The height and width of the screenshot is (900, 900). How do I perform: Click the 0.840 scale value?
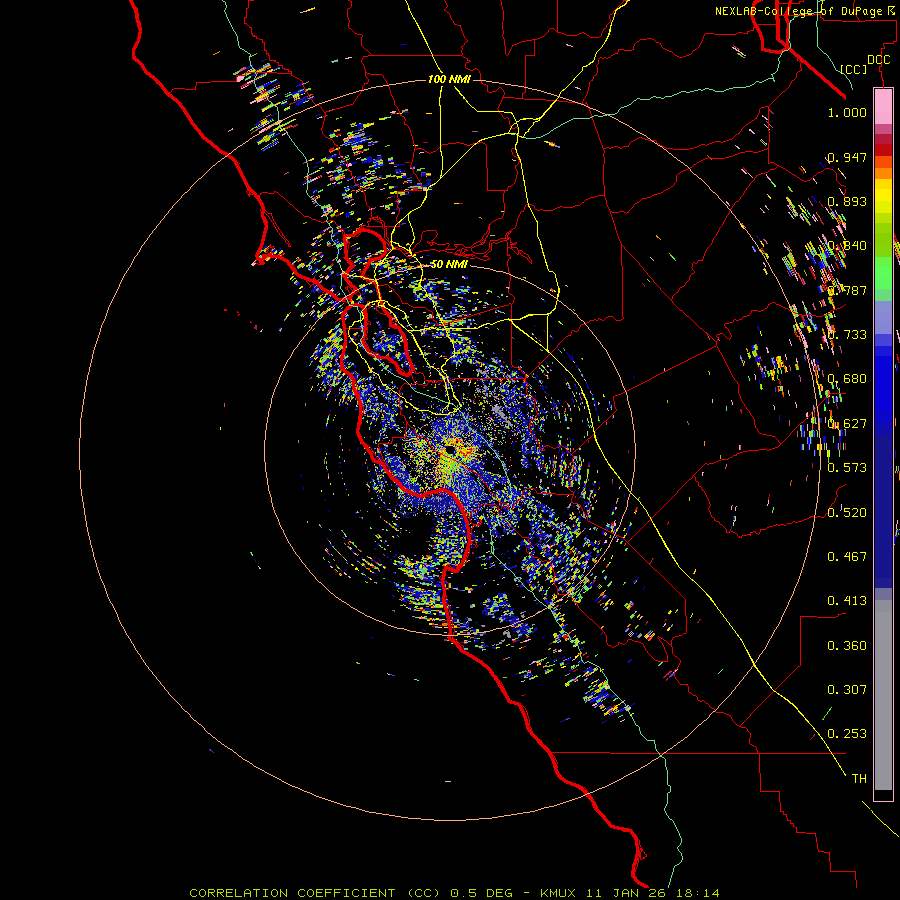(x=847, y=246)
